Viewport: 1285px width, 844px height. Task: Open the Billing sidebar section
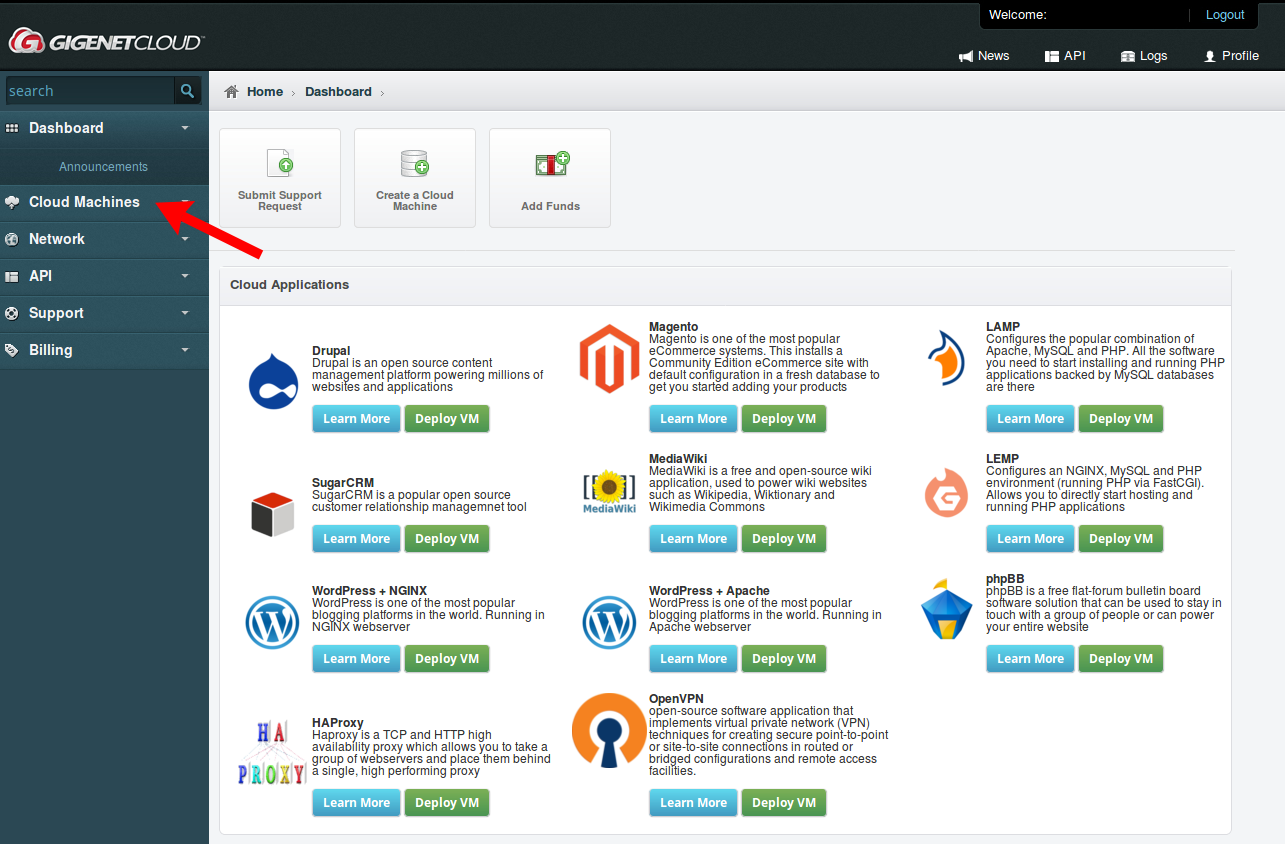pyautogui.click(x=104, y=350)
